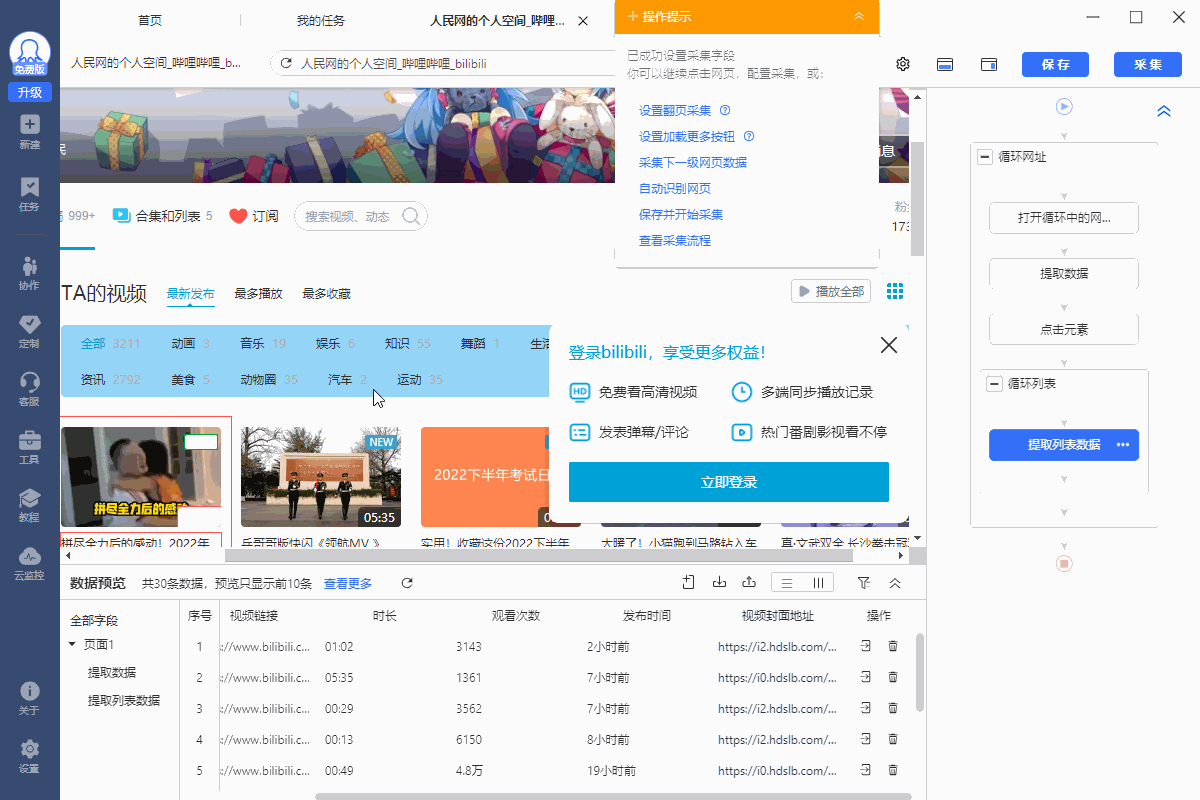Click the import download icon in data preview
1200x800 pixels.
[x=718, y=583]
